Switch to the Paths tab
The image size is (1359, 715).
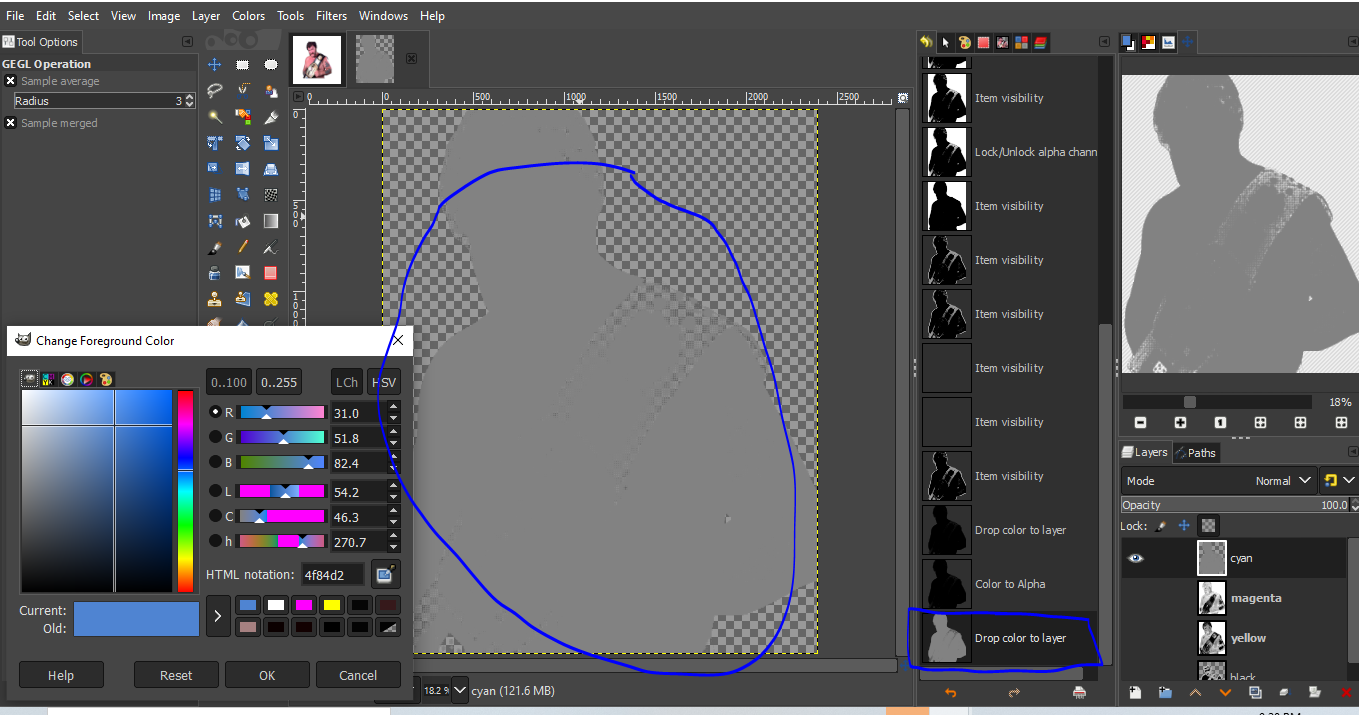1195,453
